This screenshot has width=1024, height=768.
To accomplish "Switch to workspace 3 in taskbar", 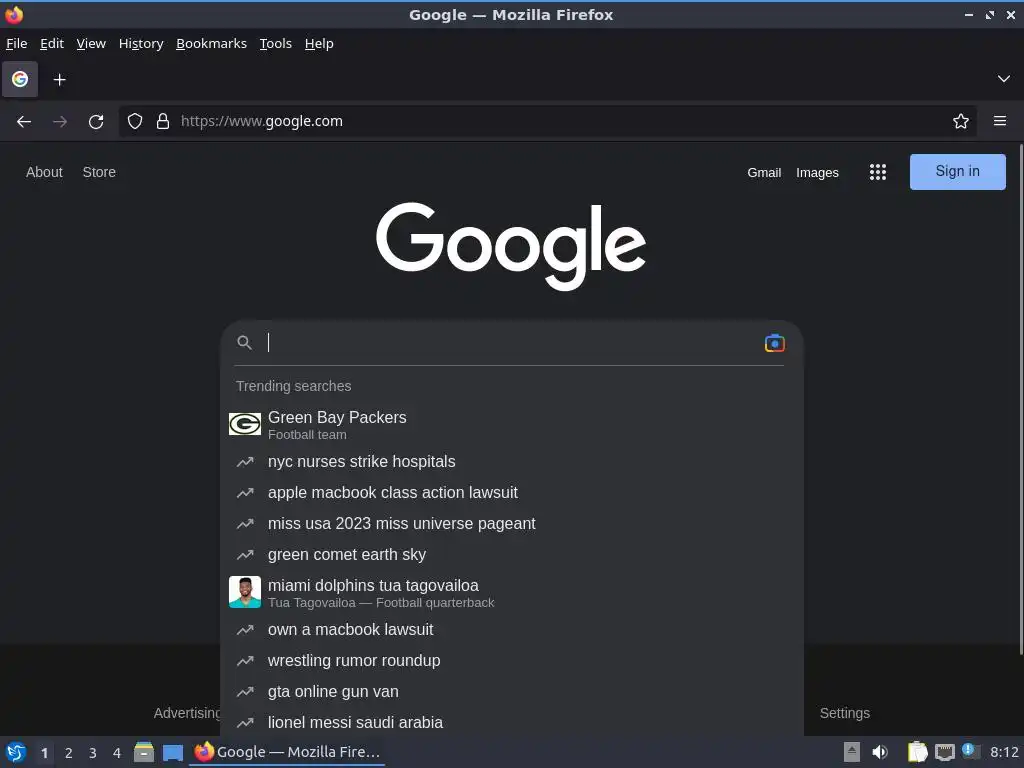I will pos(93,753).
